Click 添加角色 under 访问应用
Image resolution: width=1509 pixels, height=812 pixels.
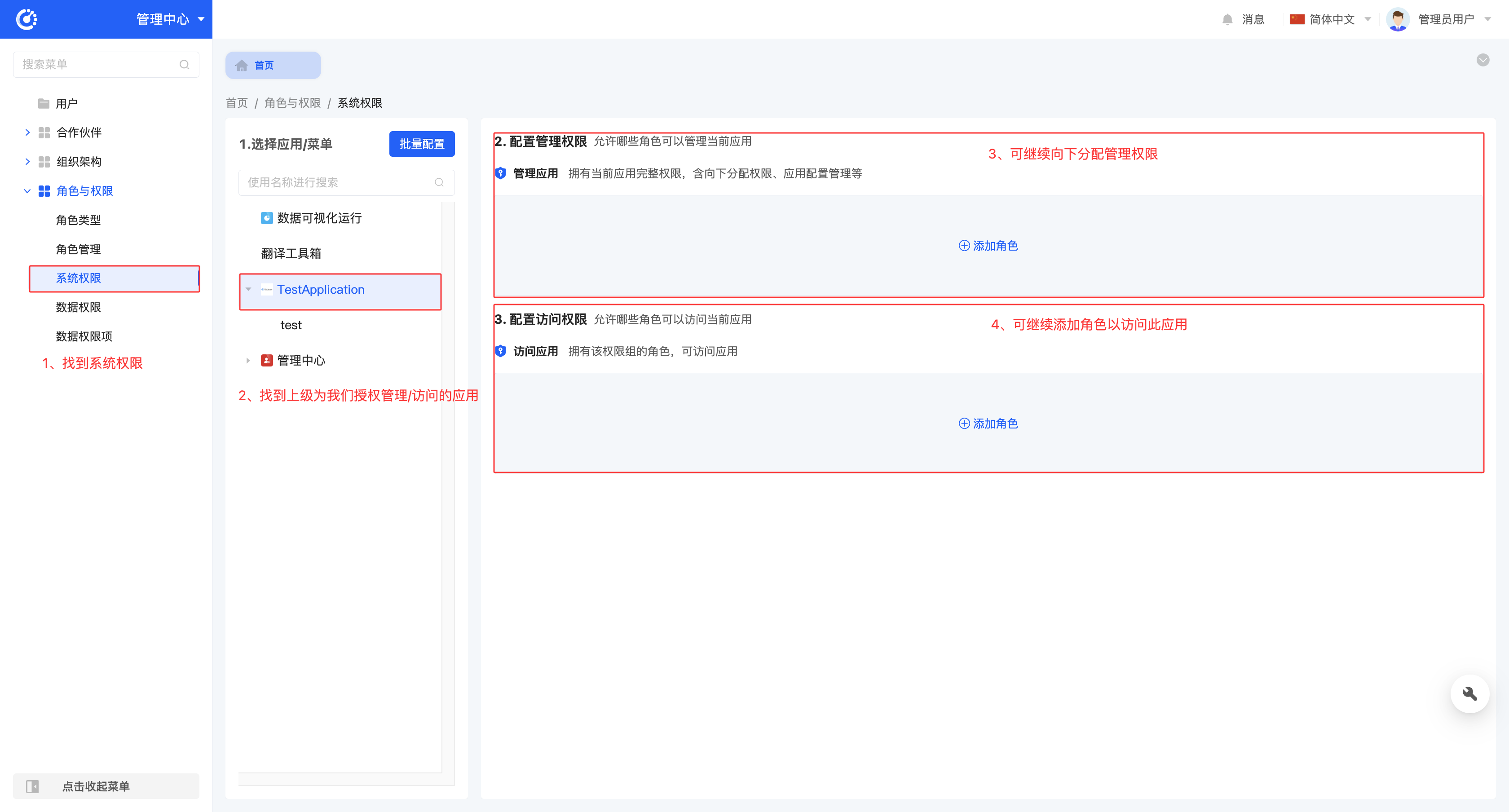[x=988, y=424]
